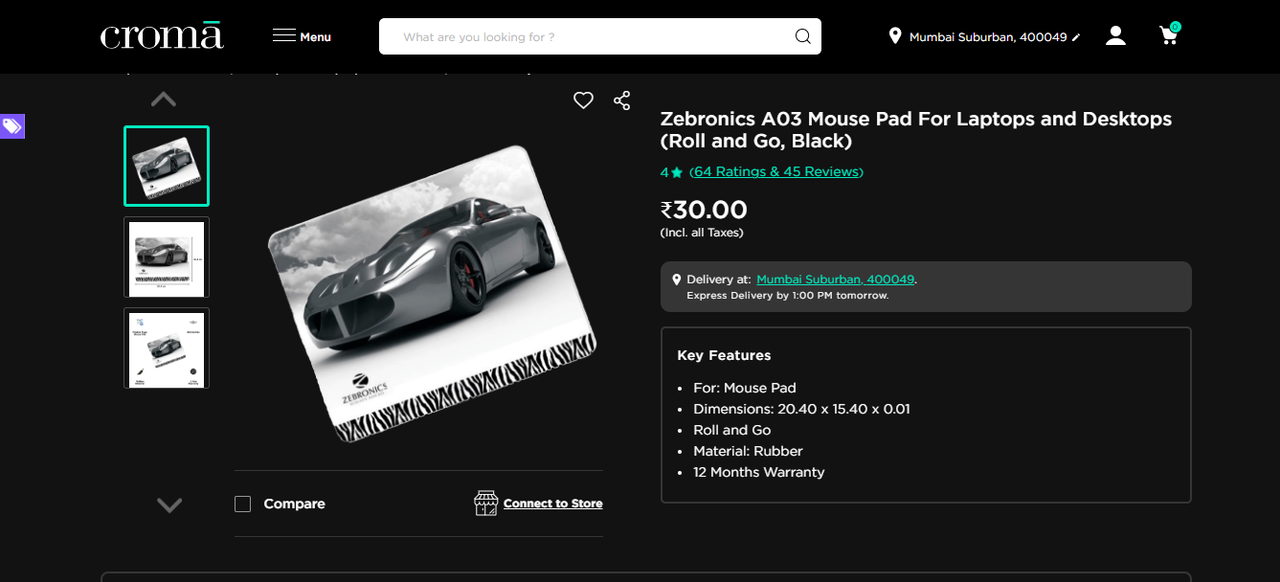Image resolution: width=1280 pixels, height=582 pixels.
Task: Click the search magnifier icon
Action: point(803,37)
